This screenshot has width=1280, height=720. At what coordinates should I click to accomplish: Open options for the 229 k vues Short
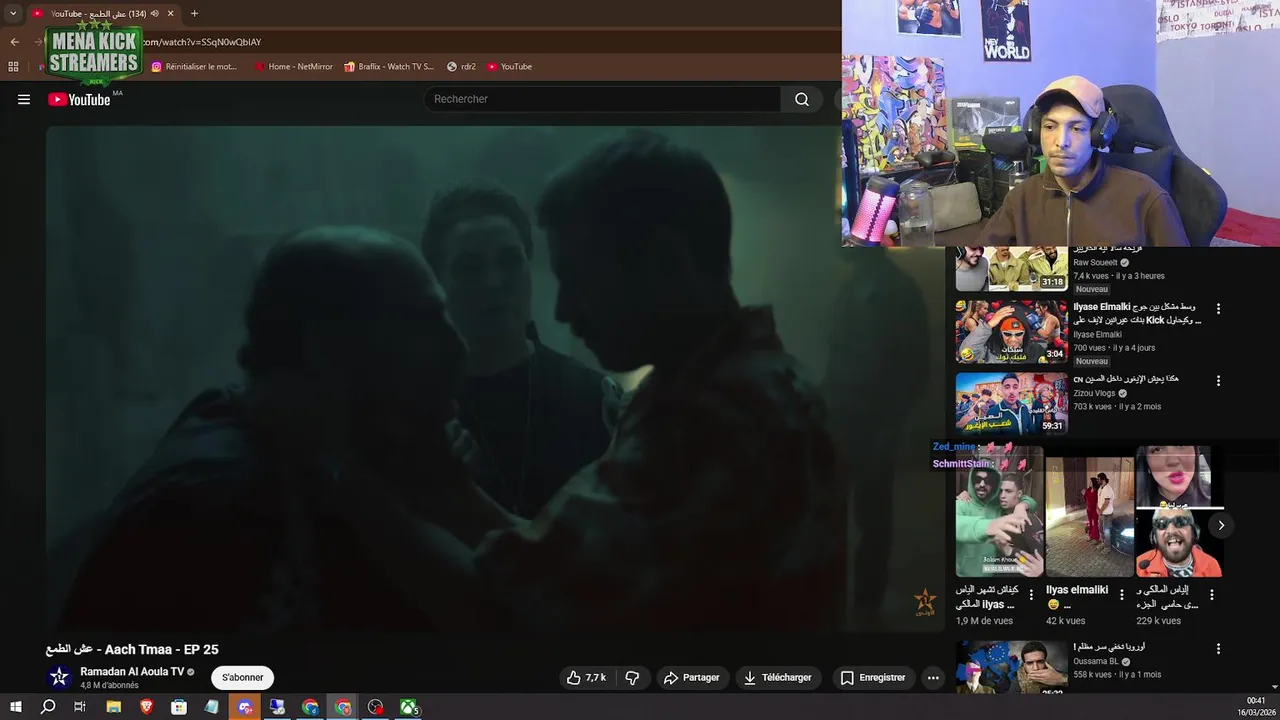click(1212, 595)
